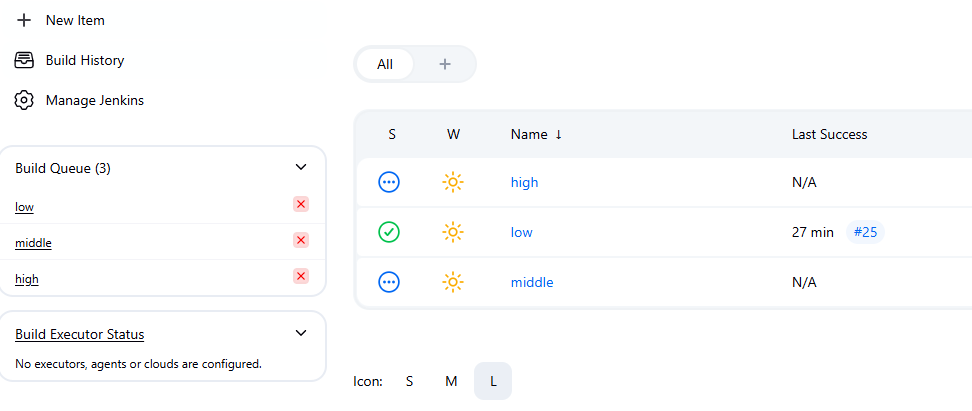The width and height of the screenshot is (972, 411).
Task: Switch icon size to Medium
Action: 451,381
